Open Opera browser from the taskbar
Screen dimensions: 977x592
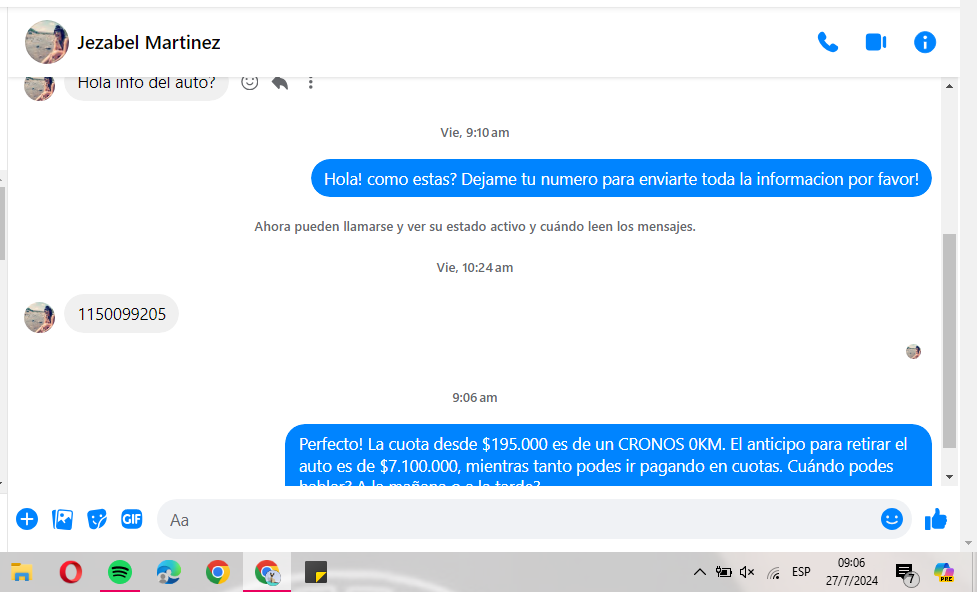[70, 572]
